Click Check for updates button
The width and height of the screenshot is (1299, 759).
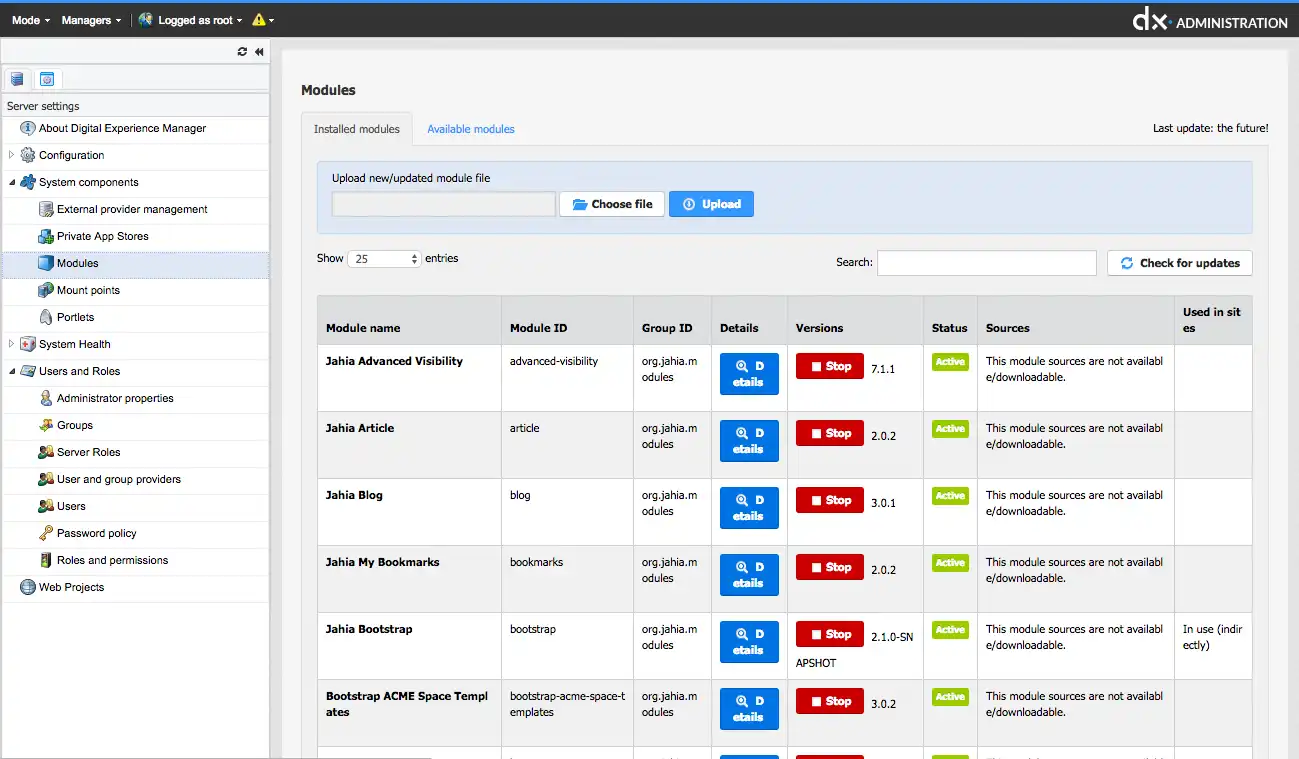1180,263
